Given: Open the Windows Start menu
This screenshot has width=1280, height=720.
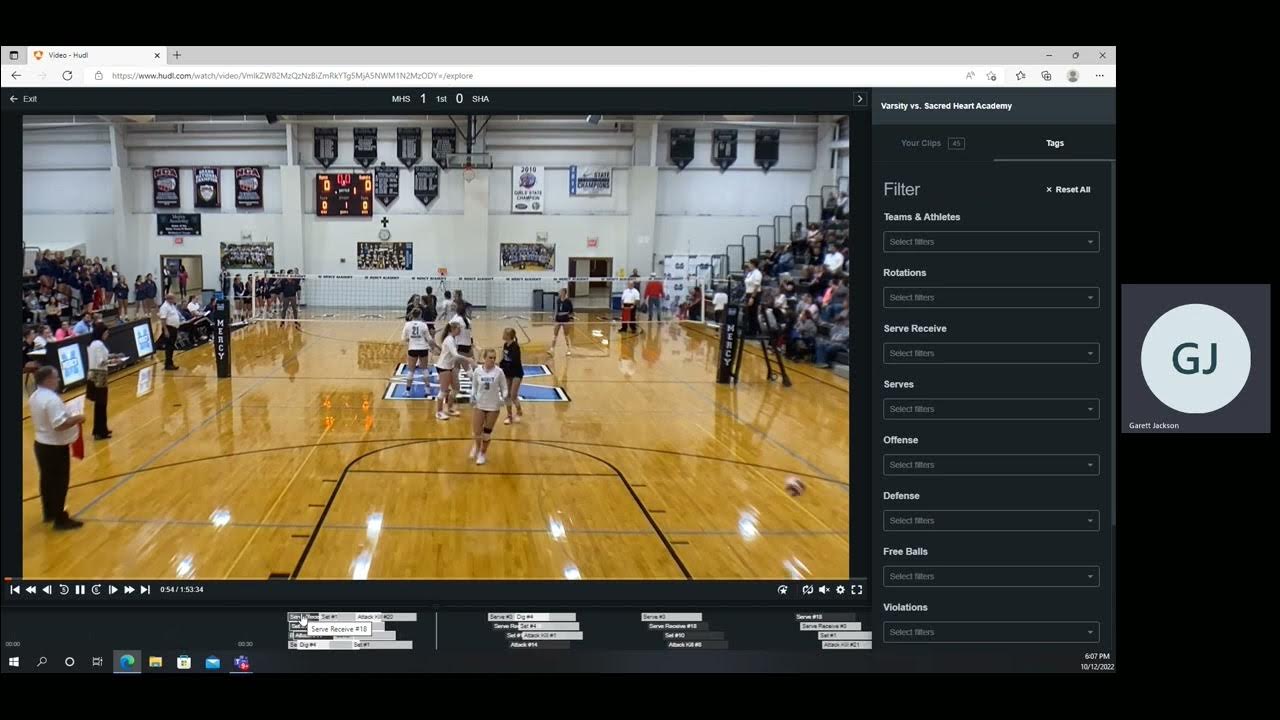Looking at the screenshot, I should click(x=14, y=662).
